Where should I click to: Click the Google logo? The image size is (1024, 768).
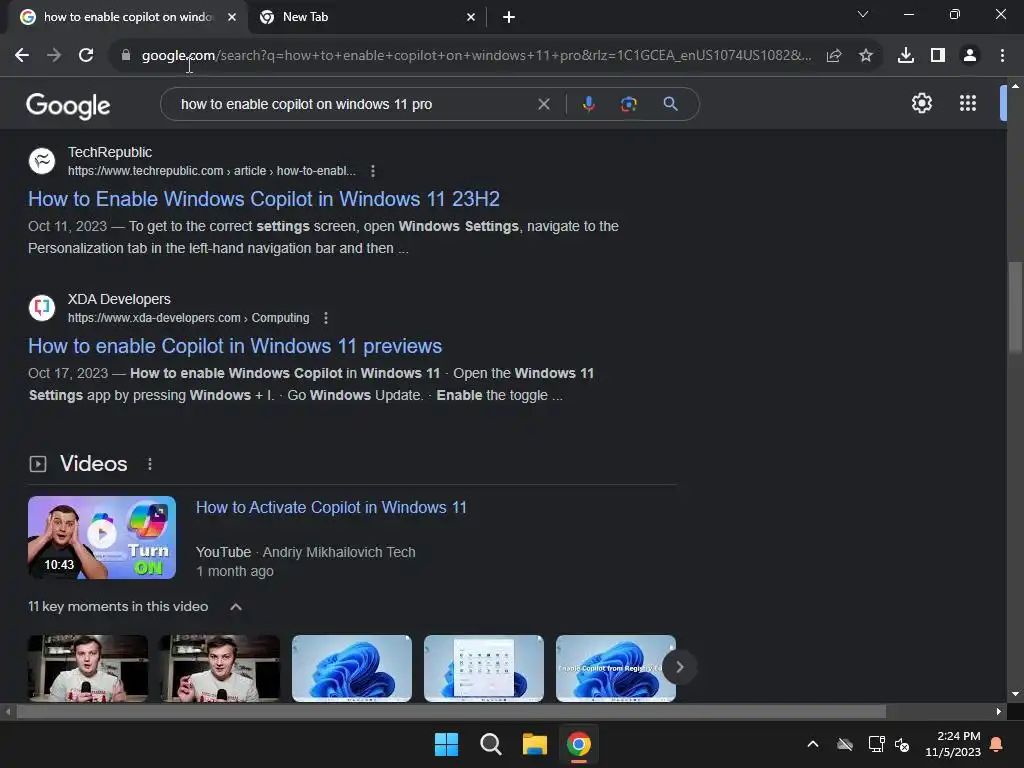point(68,106)
